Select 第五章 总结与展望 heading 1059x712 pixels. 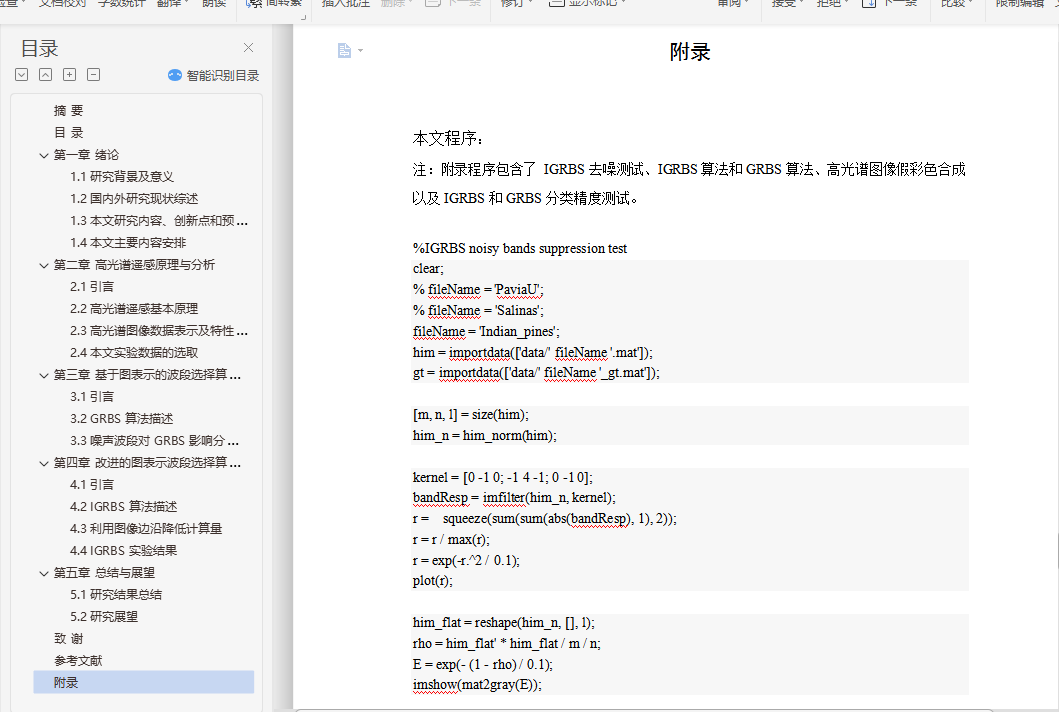point(105,573)
